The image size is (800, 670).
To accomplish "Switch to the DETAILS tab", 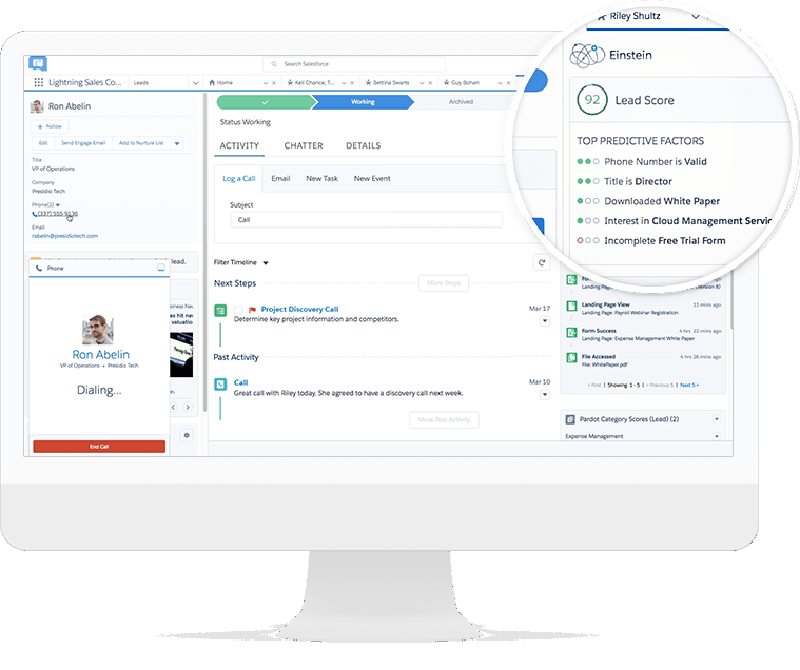I will (x=363, y=146).
